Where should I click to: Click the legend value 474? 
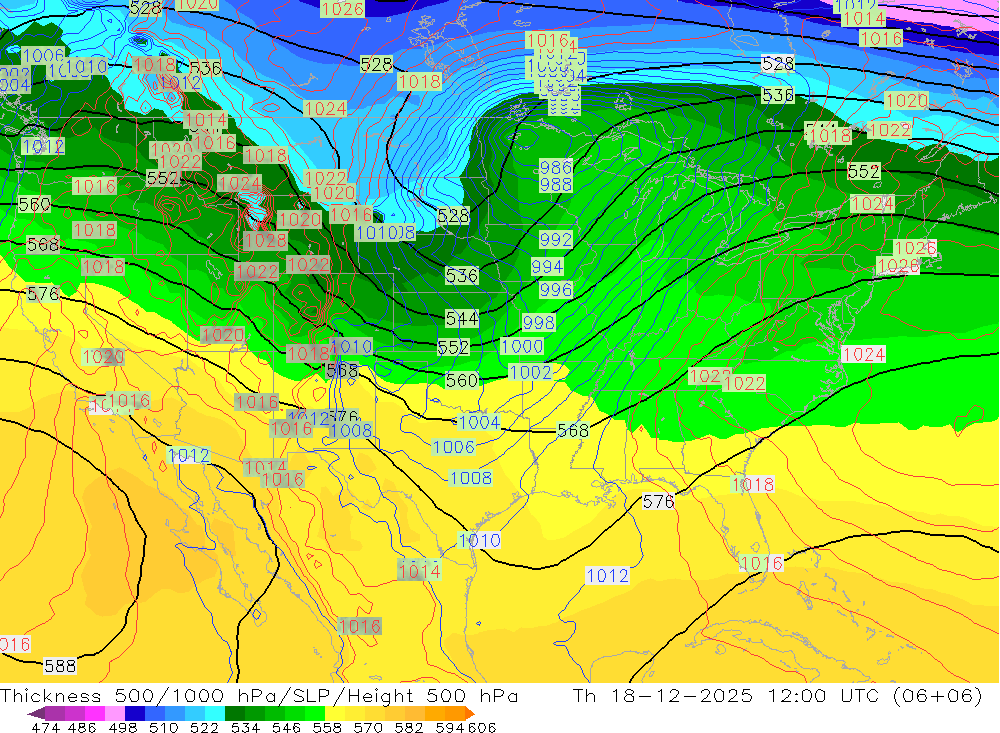pyautogui.click(x=45, y=727)
